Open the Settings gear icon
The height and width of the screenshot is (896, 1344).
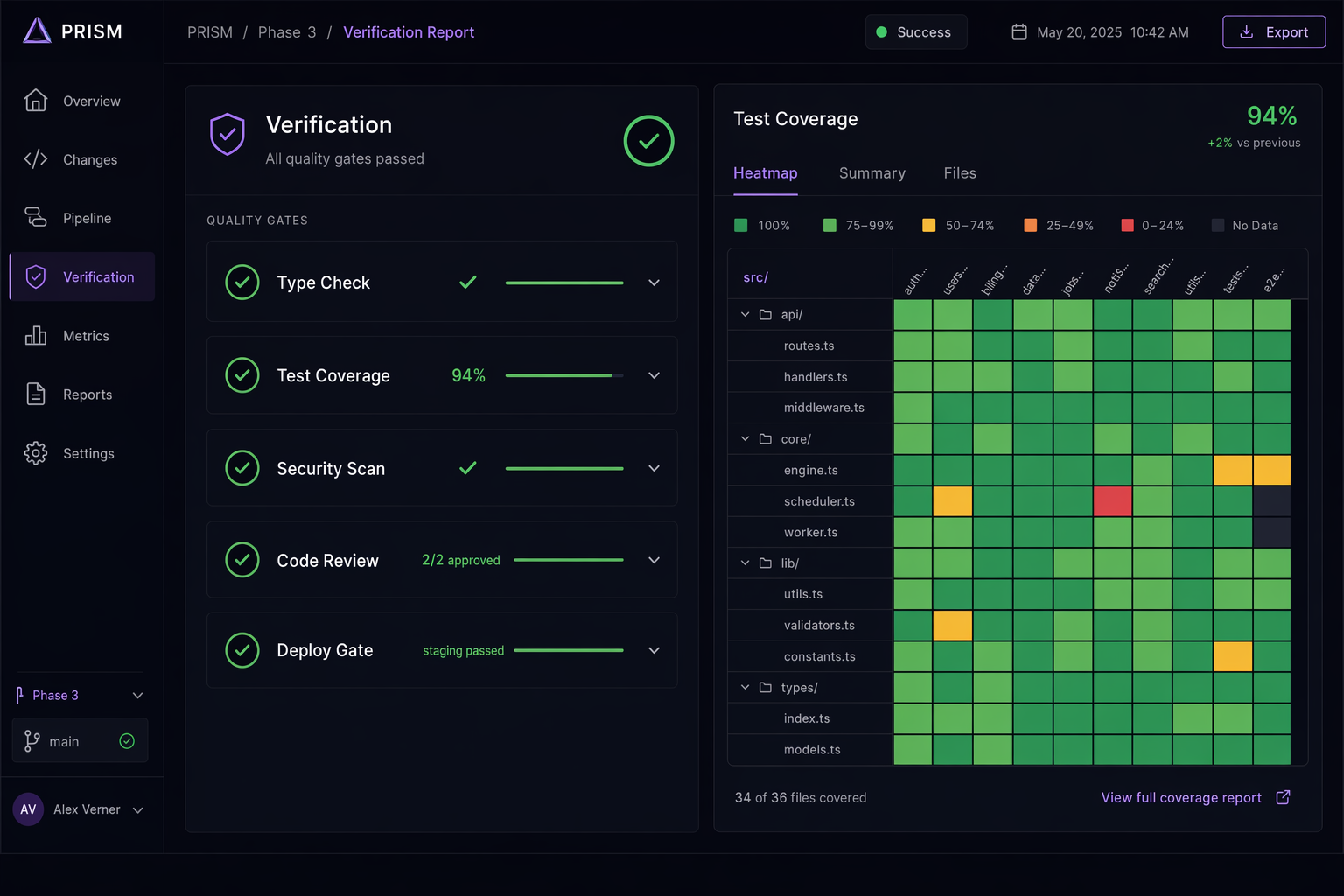click(36, 452)
